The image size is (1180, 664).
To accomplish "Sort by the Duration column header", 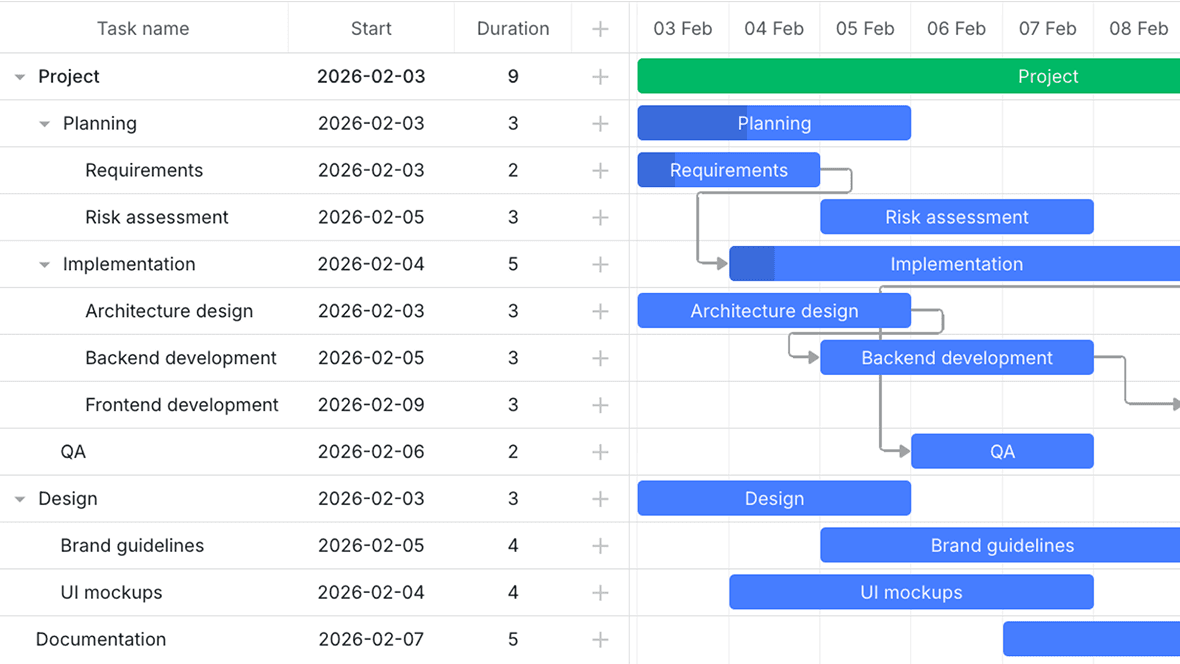I will (513, 29).
